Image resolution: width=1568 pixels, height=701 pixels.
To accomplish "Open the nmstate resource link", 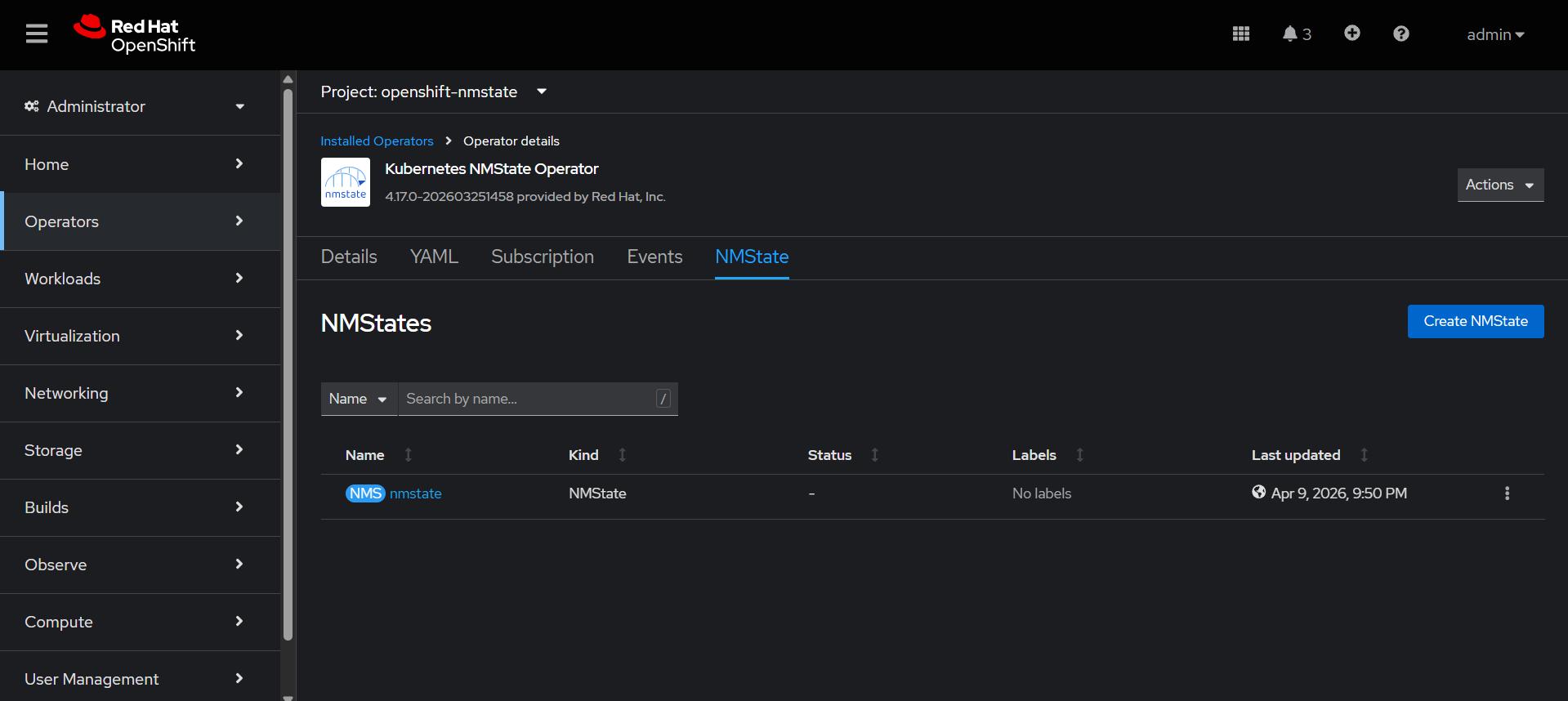I will pos(415,493).
